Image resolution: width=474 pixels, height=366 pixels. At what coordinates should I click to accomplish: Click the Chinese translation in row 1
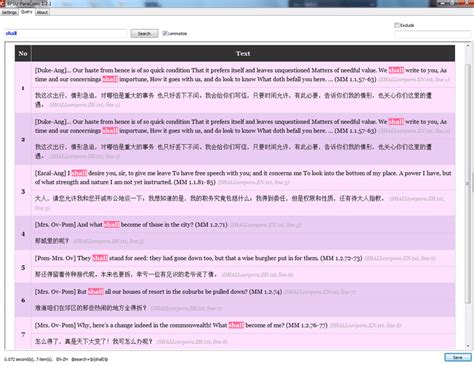click(233, 100)
